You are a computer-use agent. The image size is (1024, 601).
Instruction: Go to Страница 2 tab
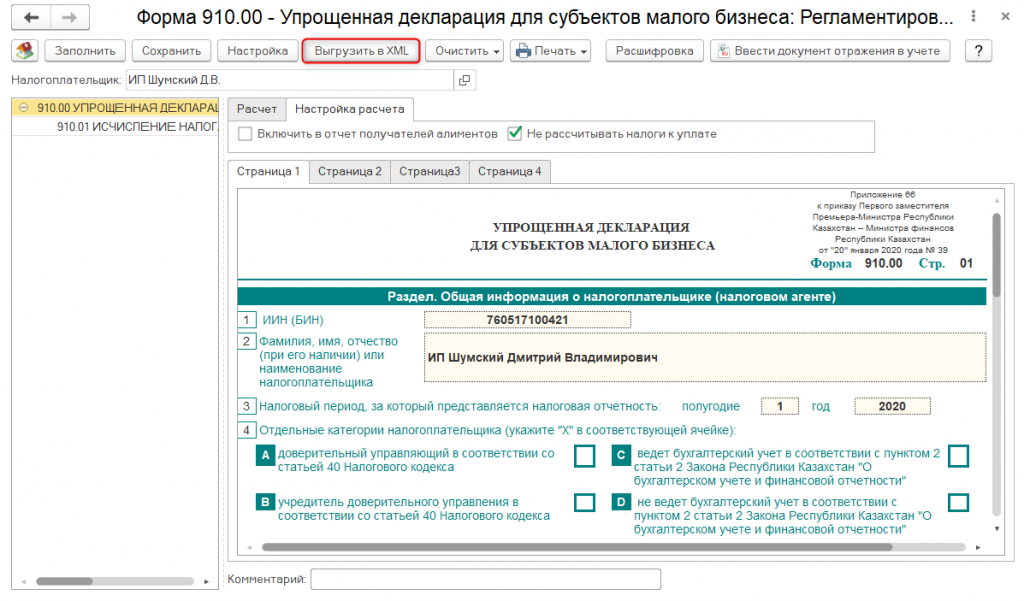click(349, 171)
